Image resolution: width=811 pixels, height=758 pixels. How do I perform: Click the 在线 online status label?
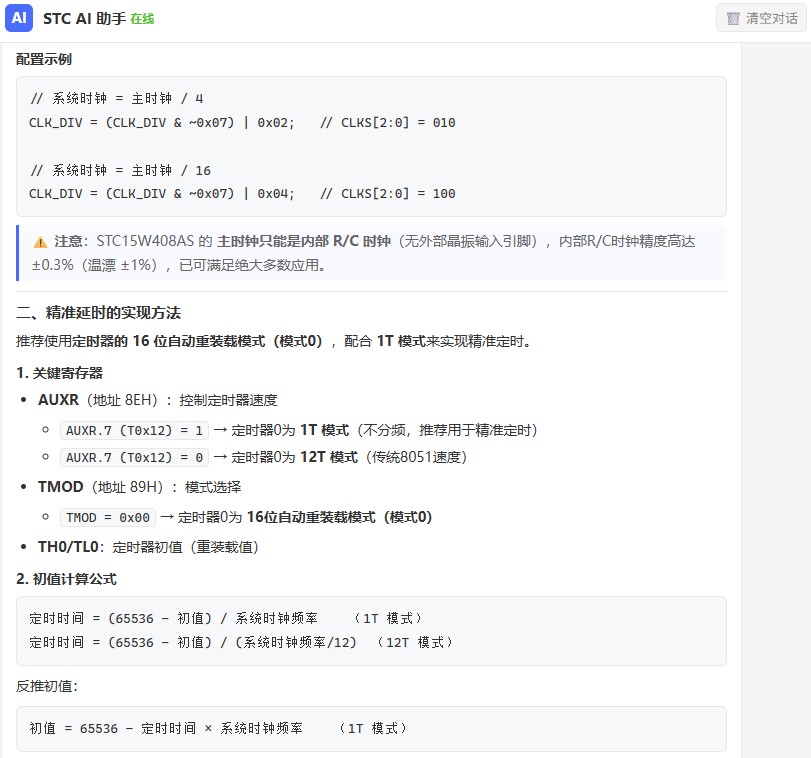point(142,19)
